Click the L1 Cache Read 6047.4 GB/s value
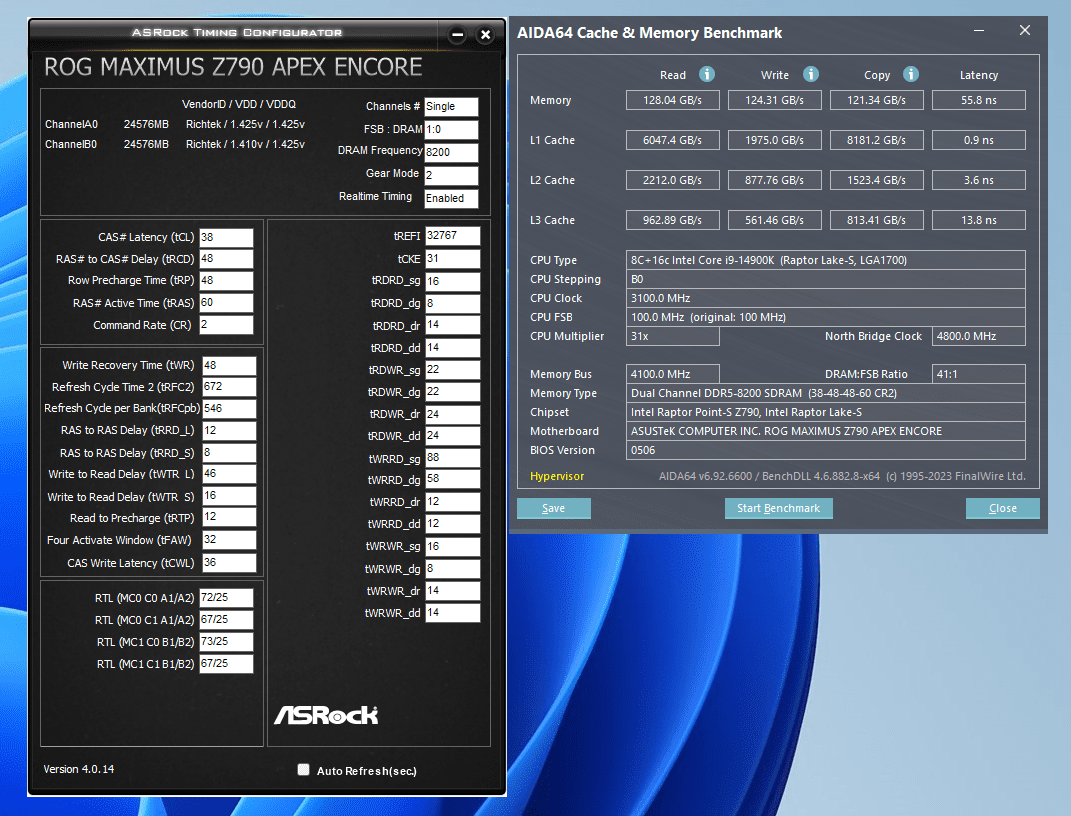This screenshot has width=1071, height=816. click(x=673, y=140)
